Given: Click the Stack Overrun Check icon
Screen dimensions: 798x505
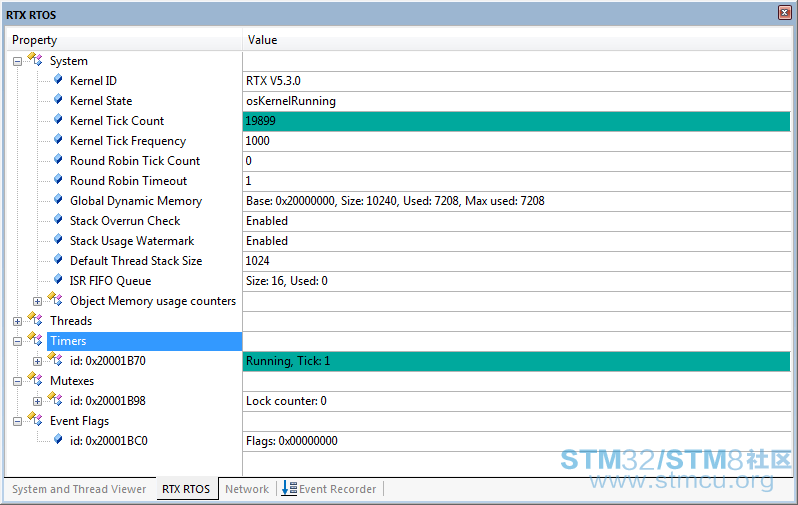Looking at the screenshot, I should point(58,220).
